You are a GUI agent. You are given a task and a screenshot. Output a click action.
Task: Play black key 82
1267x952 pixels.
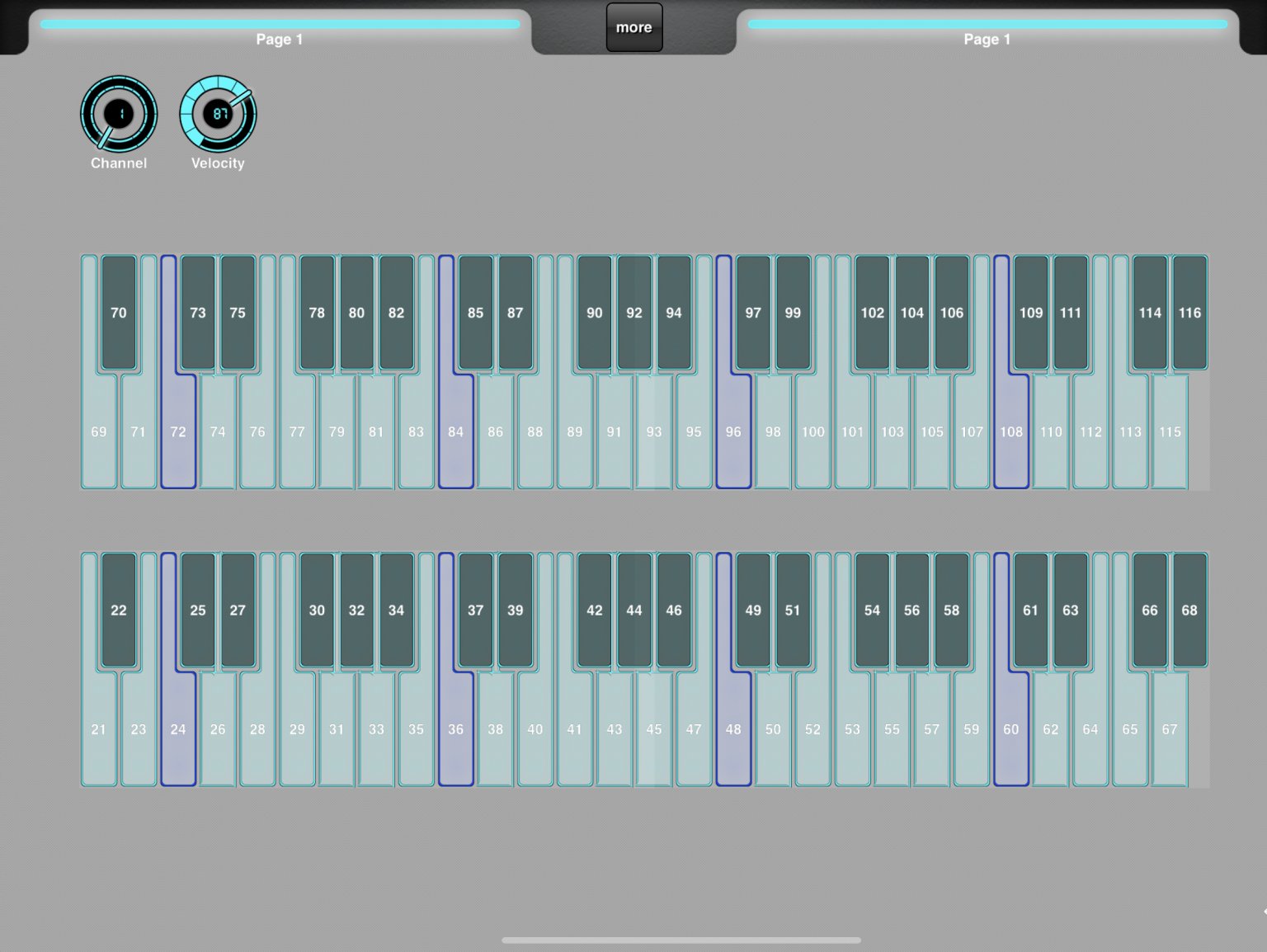click(x=396, y=312)
